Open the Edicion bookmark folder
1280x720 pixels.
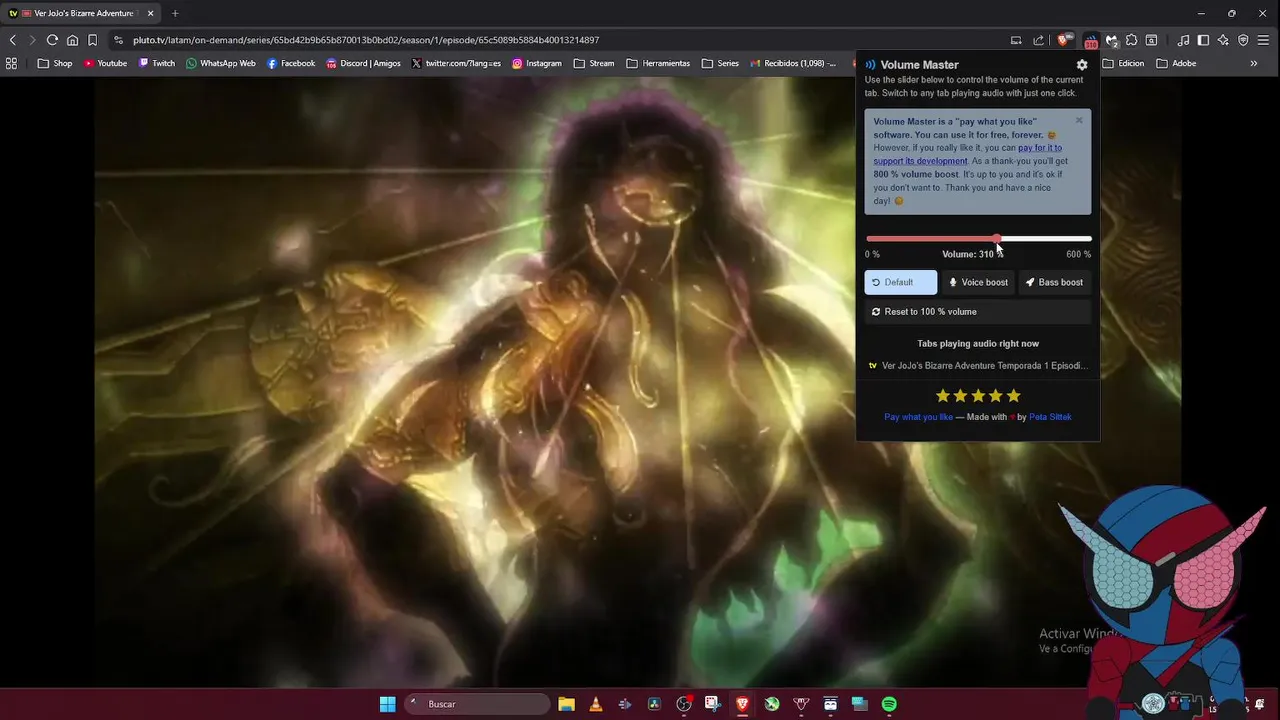pos(1123,63)
